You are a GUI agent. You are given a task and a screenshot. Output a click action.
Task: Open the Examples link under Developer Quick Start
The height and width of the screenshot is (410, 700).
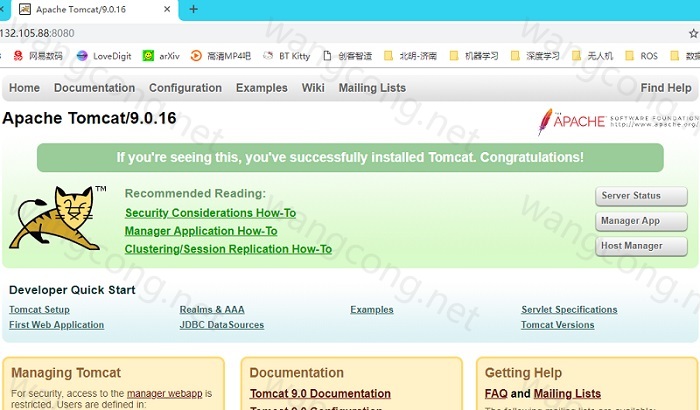[x=371, y=310]
